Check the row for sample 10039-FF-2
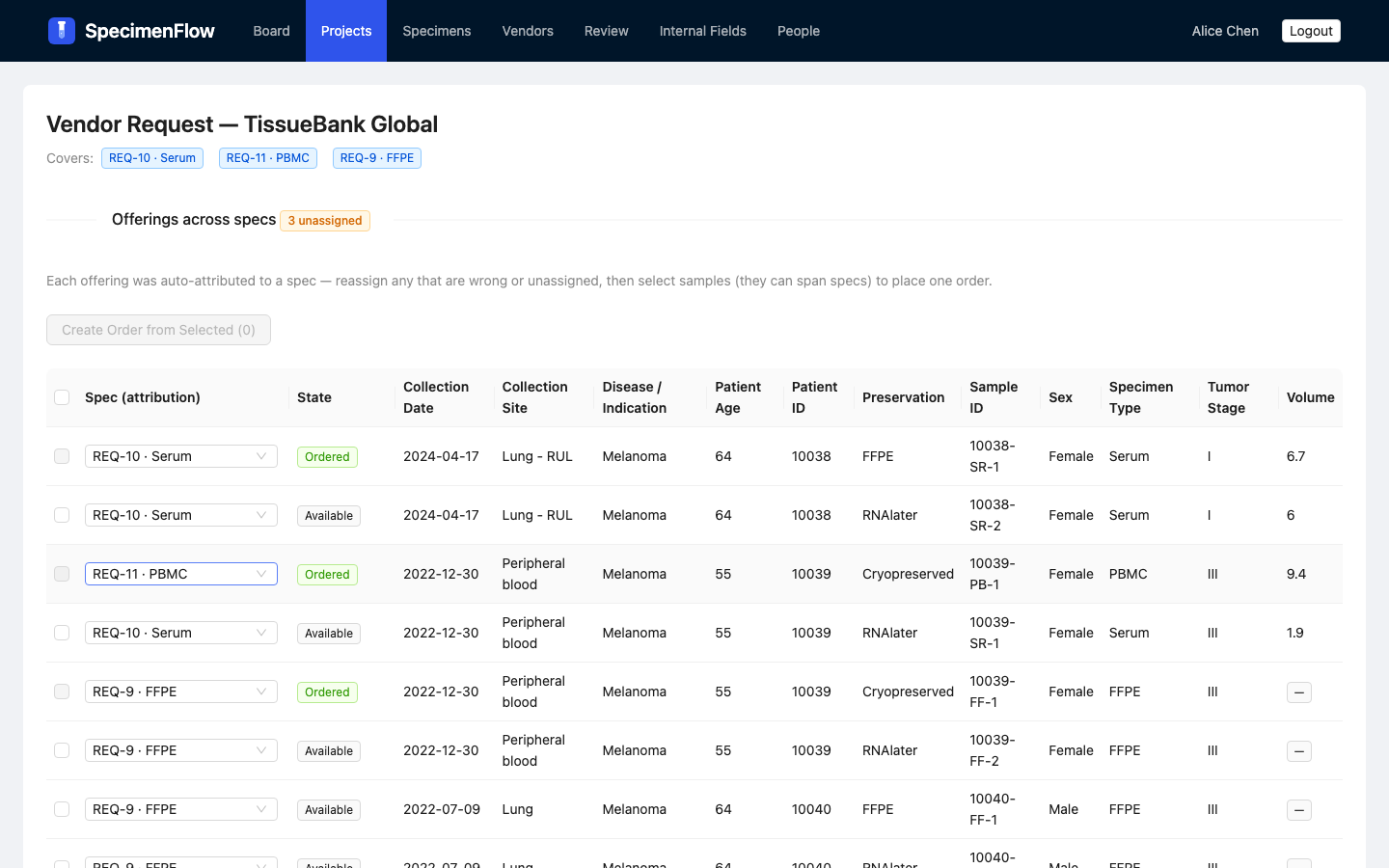The image size is (1389, 868). (62, 750)
